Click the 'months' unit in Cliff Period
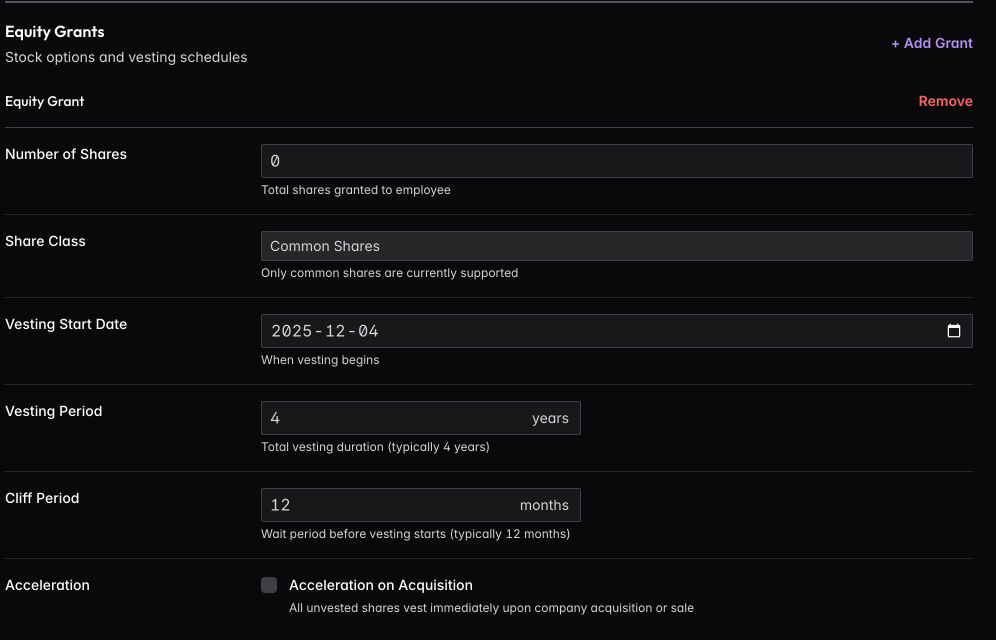Viewport: 996px width, 640px height. [x=544, y=505]
